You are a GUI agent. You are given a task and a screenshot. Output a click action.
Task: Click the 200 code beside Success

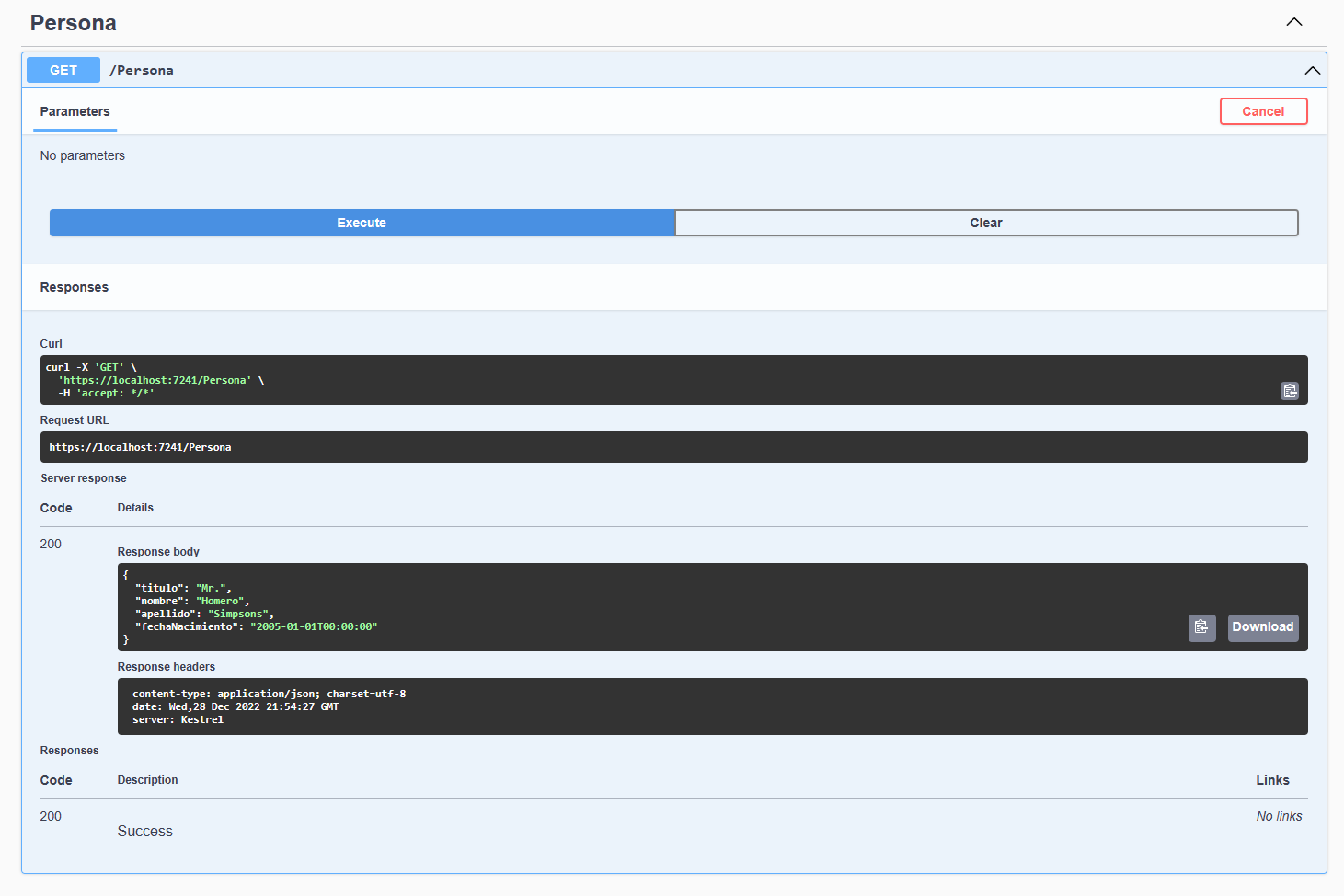point(51,816)
